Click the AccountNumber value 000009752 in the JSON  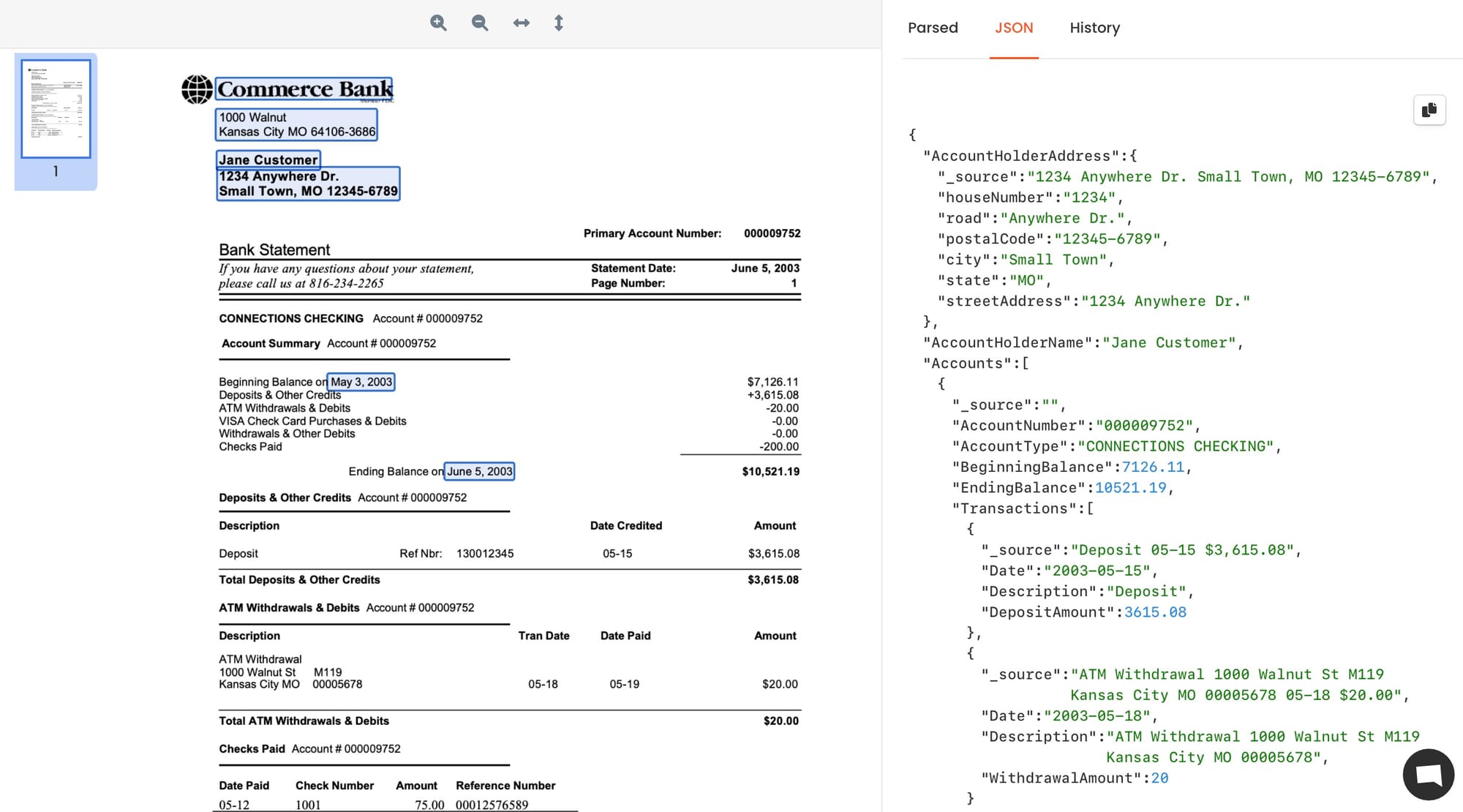[x=1144, y=426]
